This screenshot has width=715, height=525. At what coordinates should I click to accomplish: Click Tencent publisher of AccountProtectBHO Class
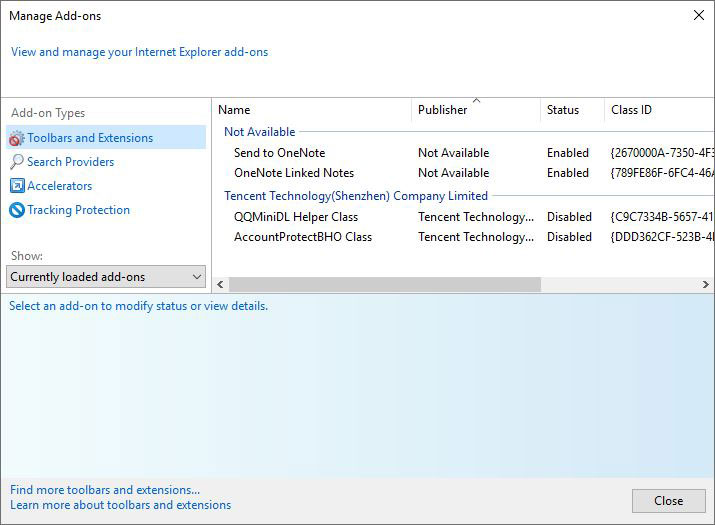476,237
